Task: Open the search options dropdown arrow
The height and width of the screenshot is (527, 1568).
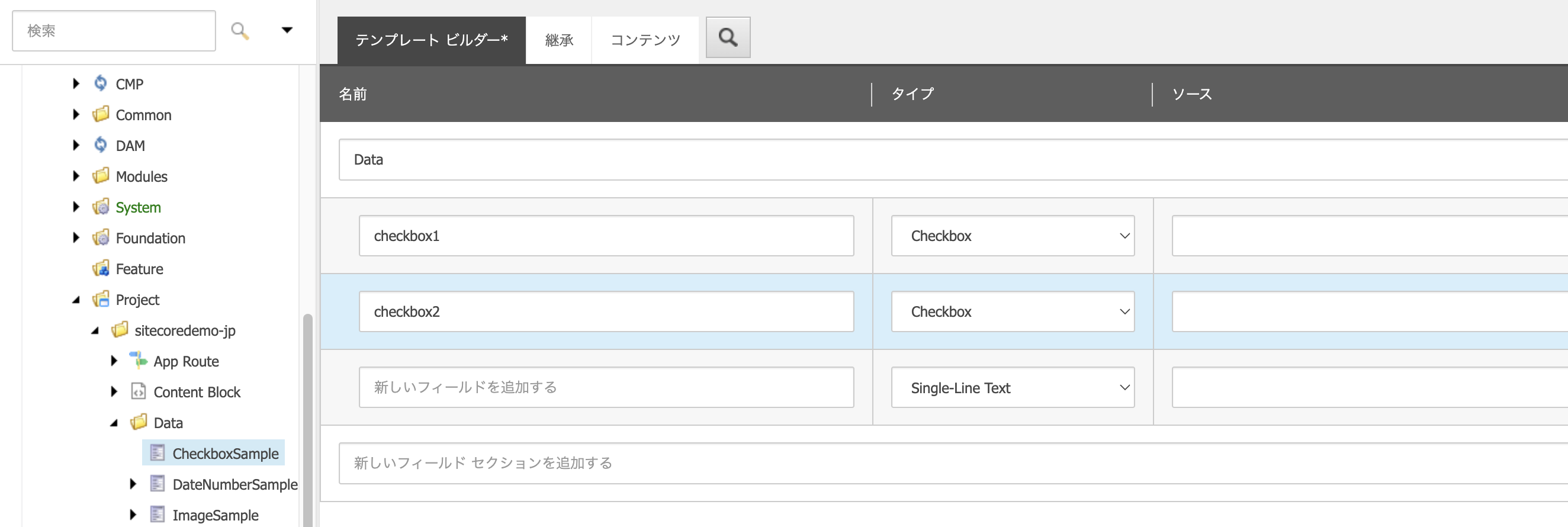Action: pos(287,30)
